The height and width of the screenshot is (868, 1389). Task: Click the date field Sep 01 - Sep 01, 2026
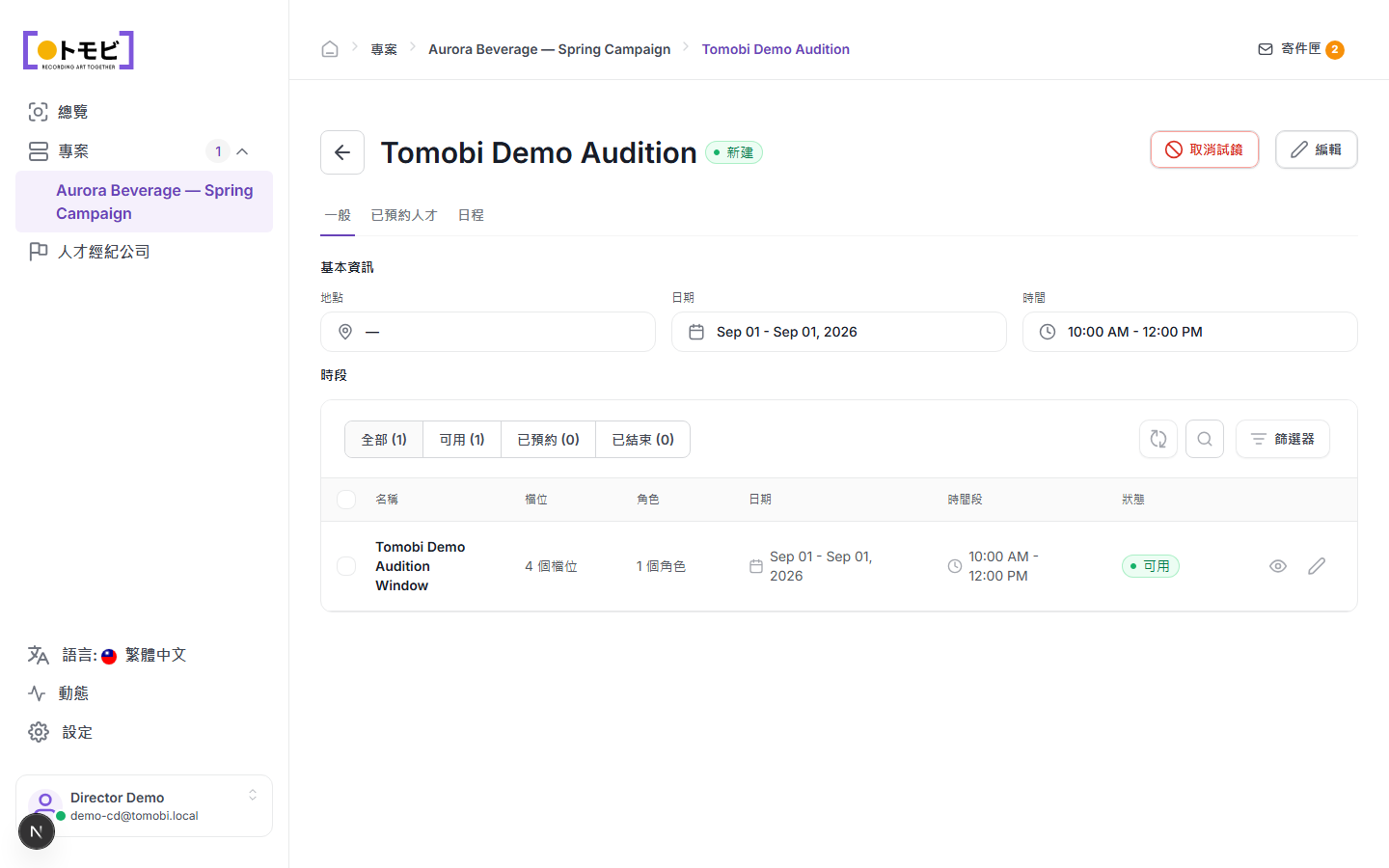point(839,332)
